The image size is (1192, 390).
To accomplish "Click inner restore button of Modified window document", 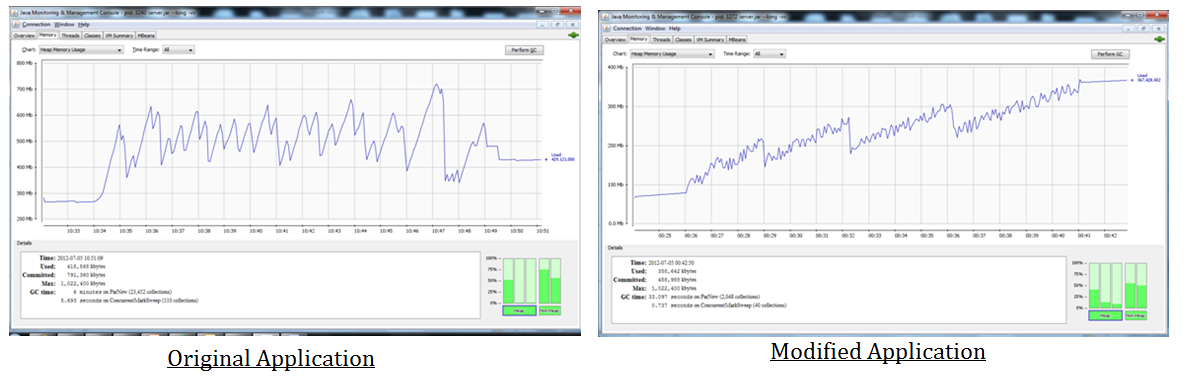I will (x=1144, y=28).
